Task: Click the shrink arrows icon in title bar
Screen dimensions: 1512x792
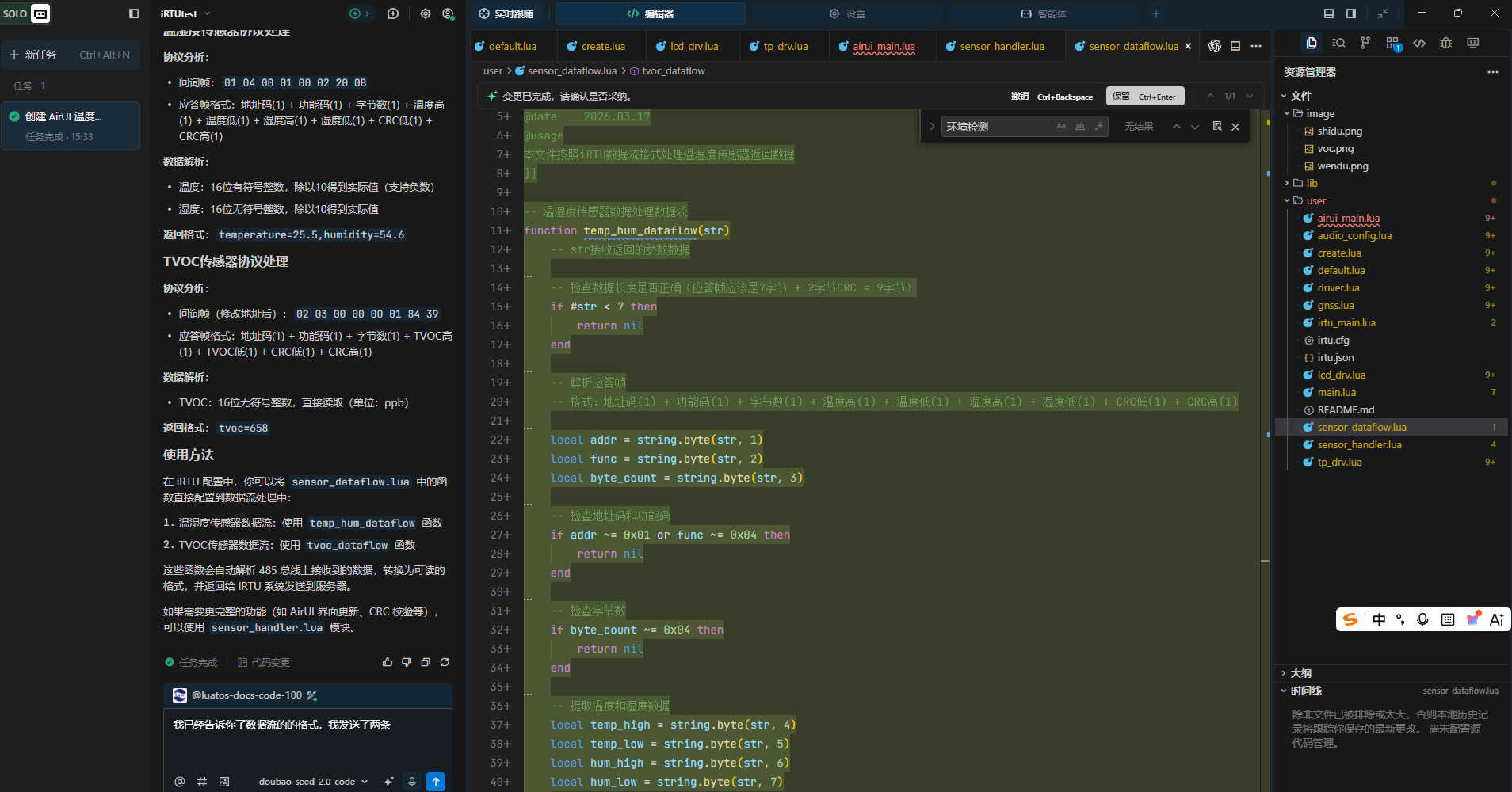Action: click(x=1382, y=13)
